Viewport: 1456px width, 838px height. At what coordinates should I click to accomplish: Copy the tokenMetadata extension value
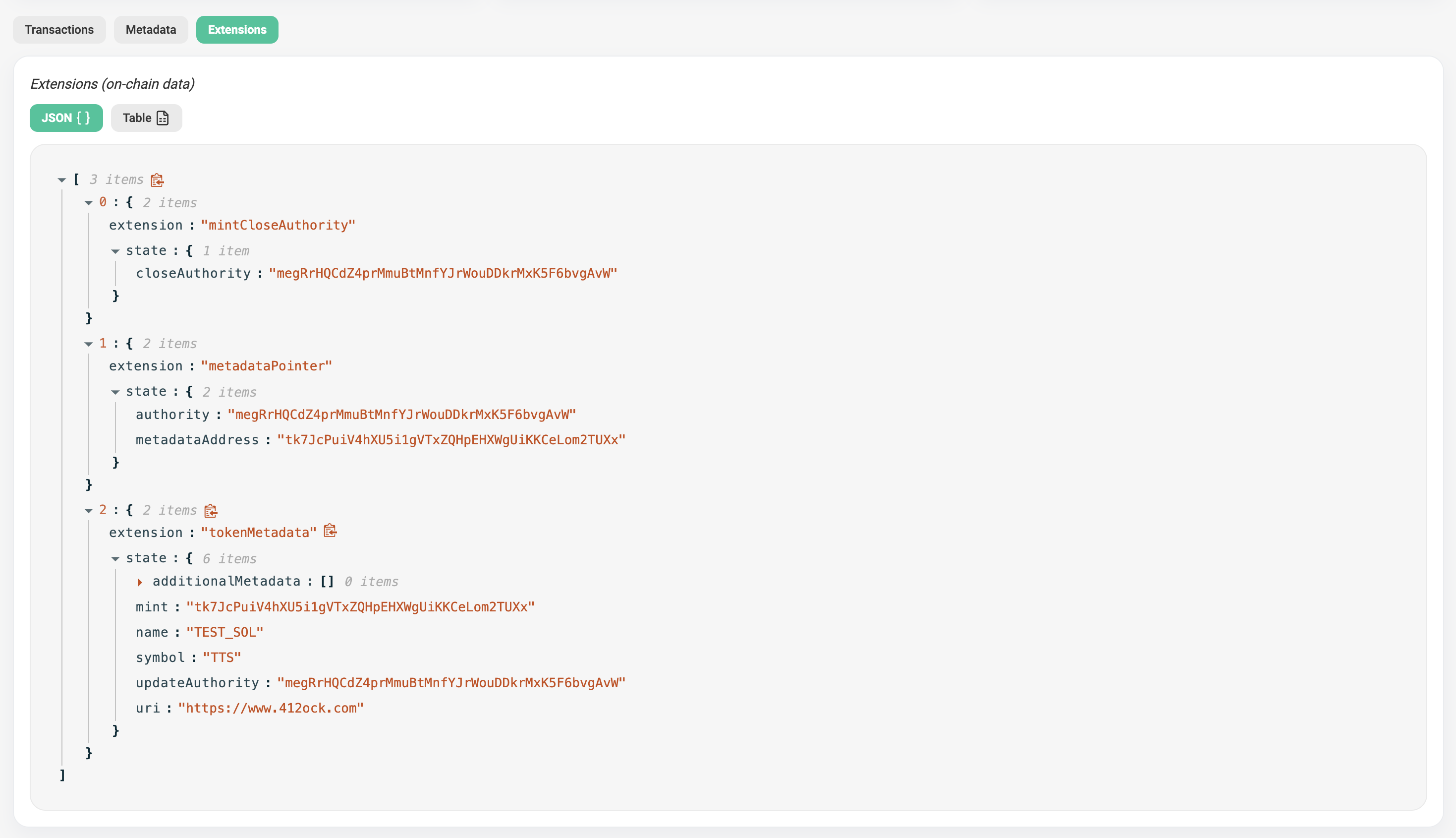[x=330, y=531]
